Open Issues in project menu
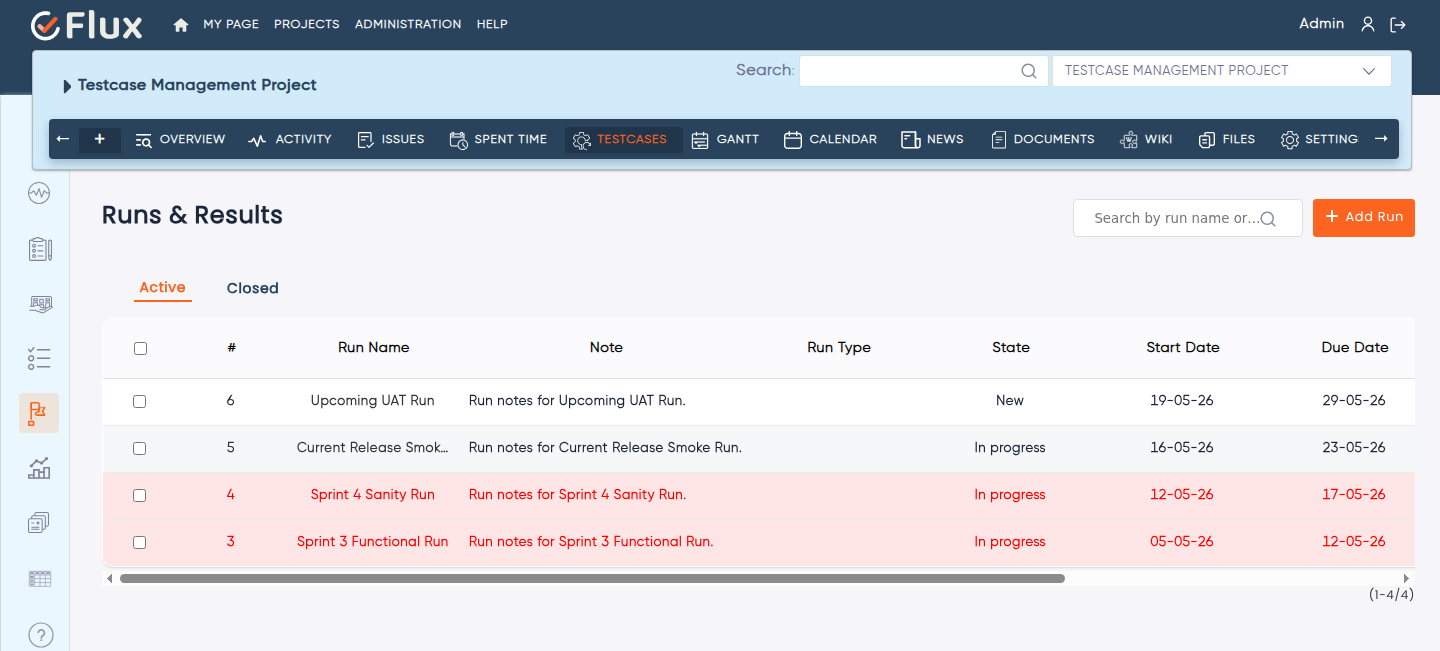Viewport: 1440px width, 651px height. pyautogui.click(x=391, y=139)
